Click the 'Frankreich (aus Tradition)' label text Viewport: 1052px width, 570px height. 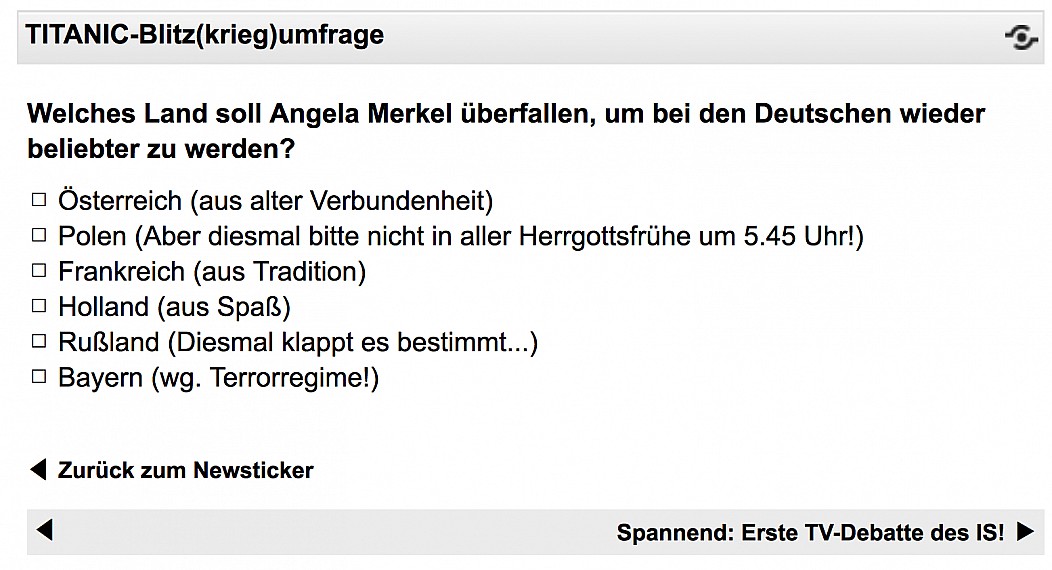(212, 272)
